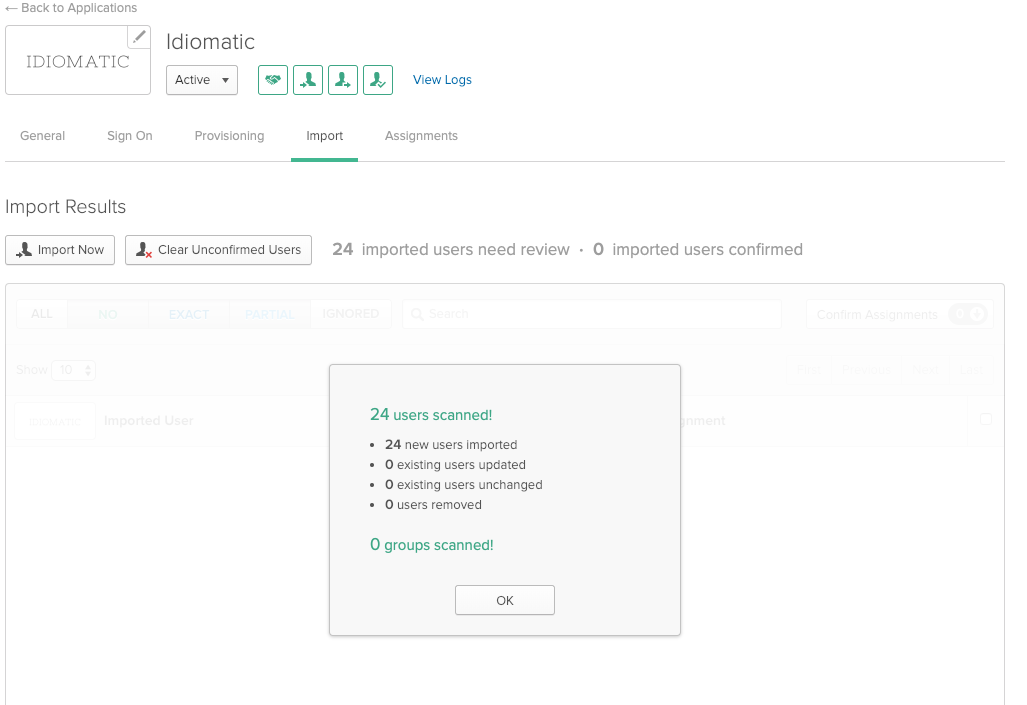Switch to the Sign On tab
The width and height of the screenshot is (1027, 705).
[130, 136]
